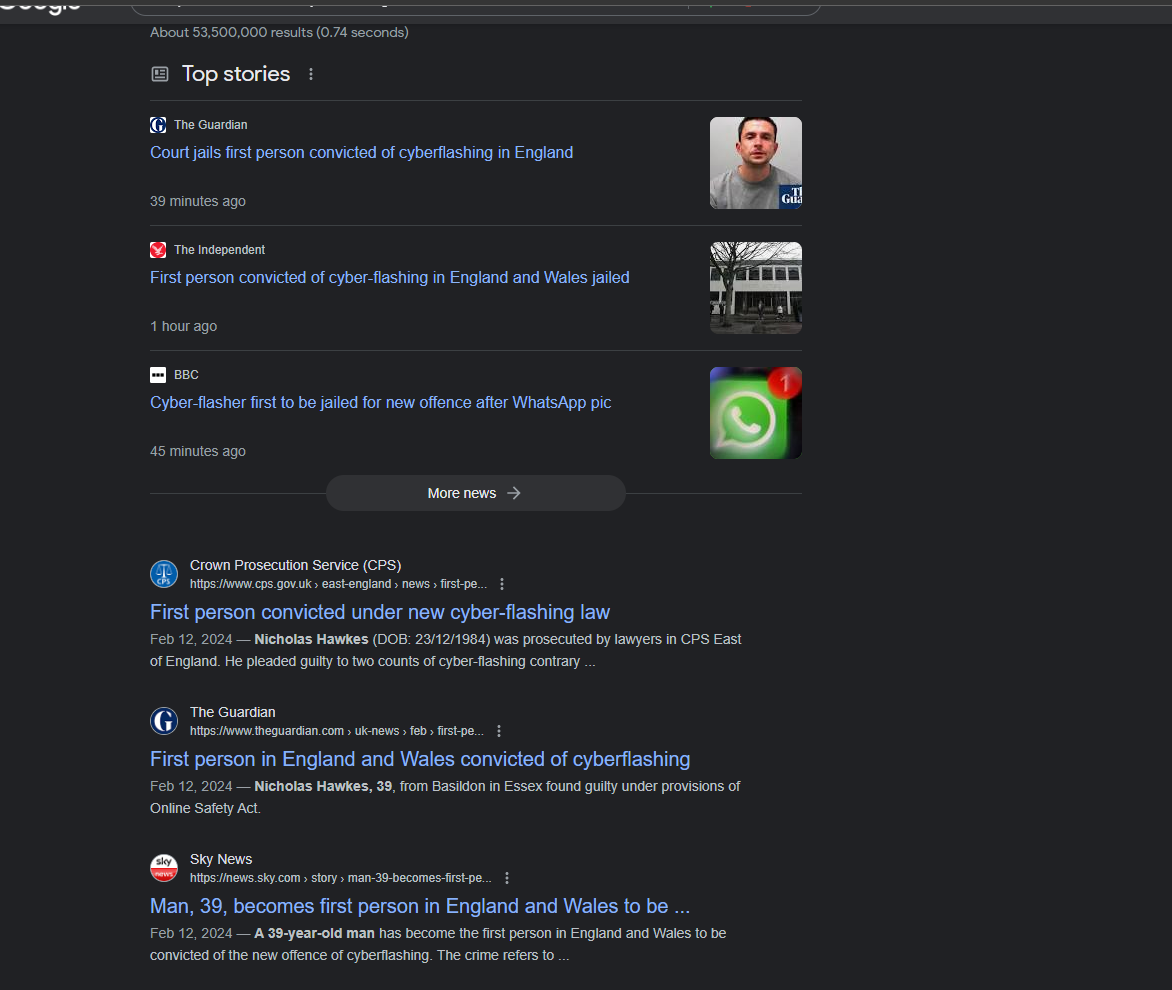Click The Independent favicon icon
The height and width of the screenshot is (990, 1172).
pos(158,250)
